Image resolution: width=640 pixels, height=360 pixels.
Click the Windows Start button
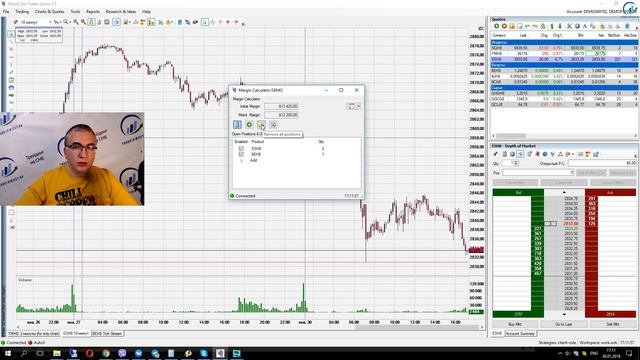(8, 353)
